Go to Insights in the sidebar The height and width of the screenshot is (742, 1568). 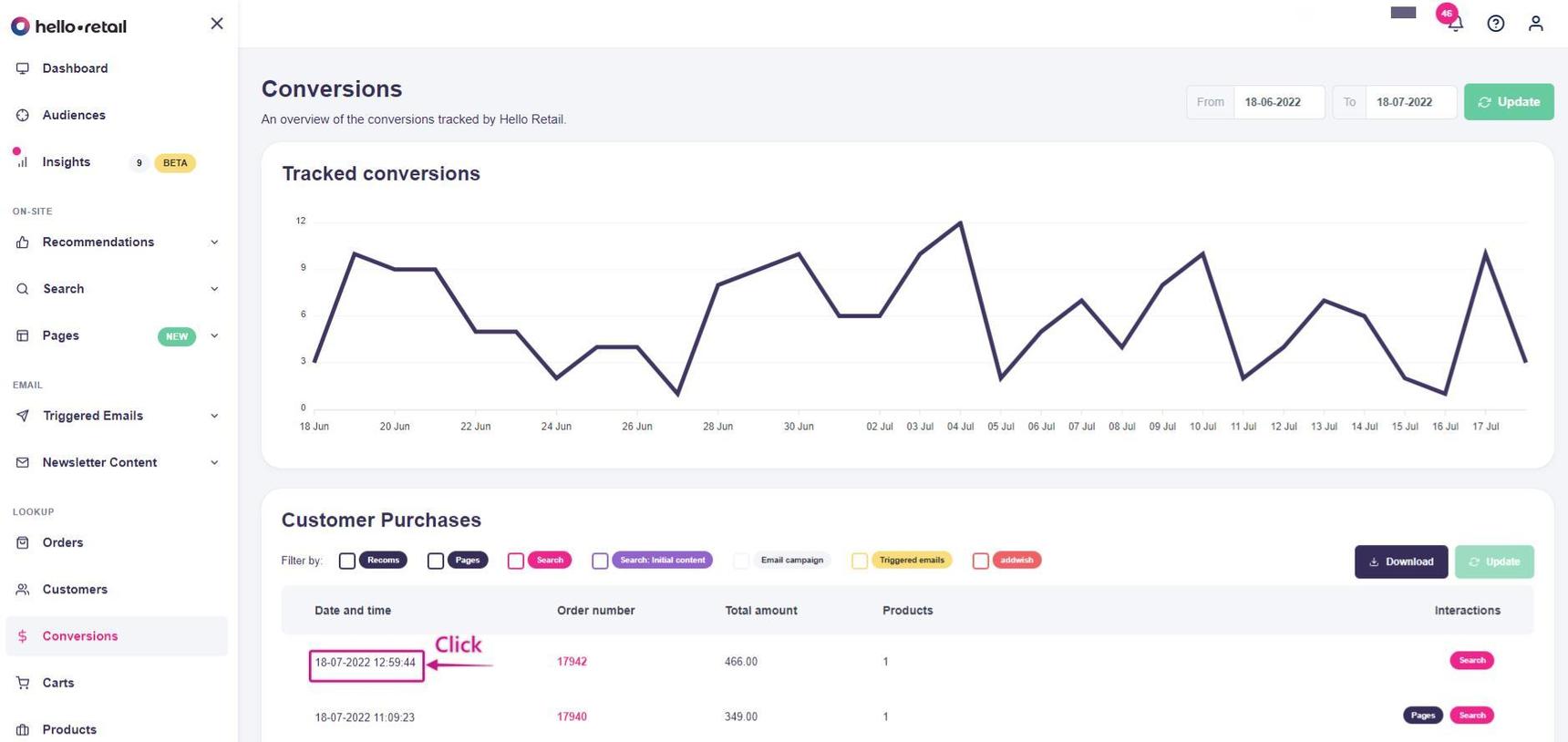67,162
